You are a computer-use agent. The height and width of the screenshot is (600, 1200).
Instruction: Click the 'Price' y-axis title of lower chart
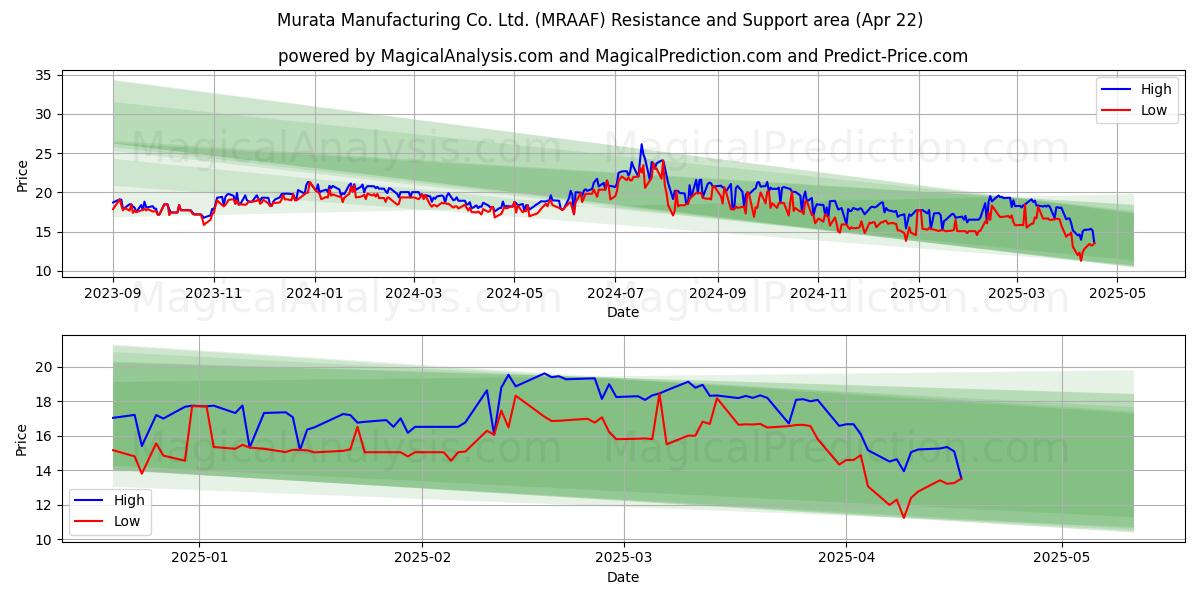click(x=22, y=439)
